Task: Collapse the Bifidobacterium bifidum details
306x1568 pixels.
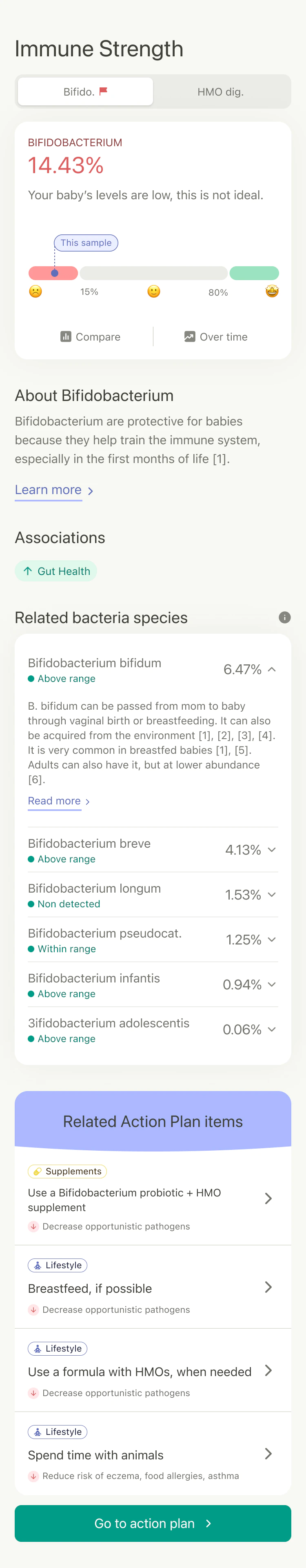Action: pyautogui.click(x=273, y=669)
